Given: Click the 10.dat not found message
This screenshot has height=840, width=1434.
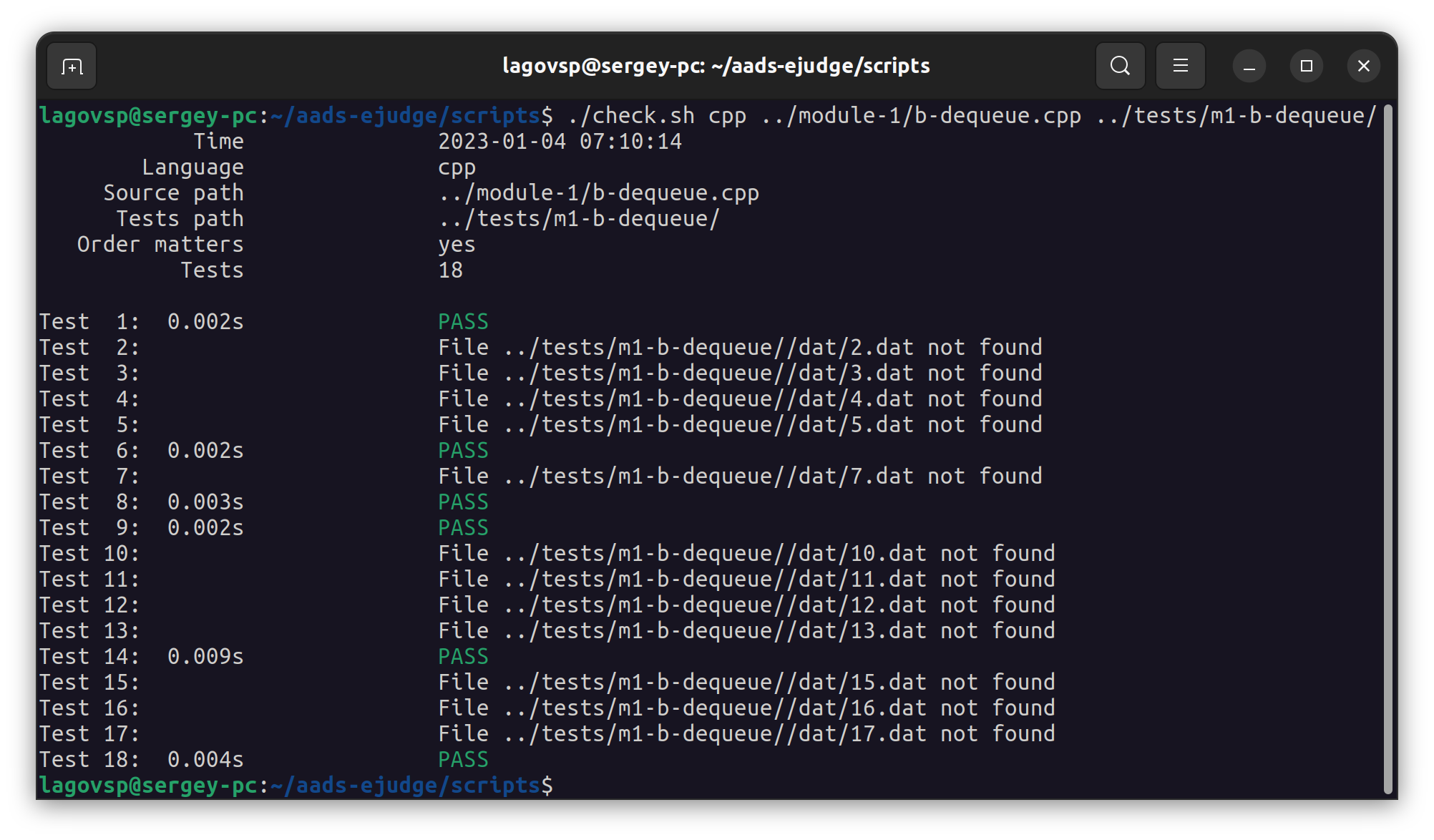Looking at the screenshot, I should 746,554.
